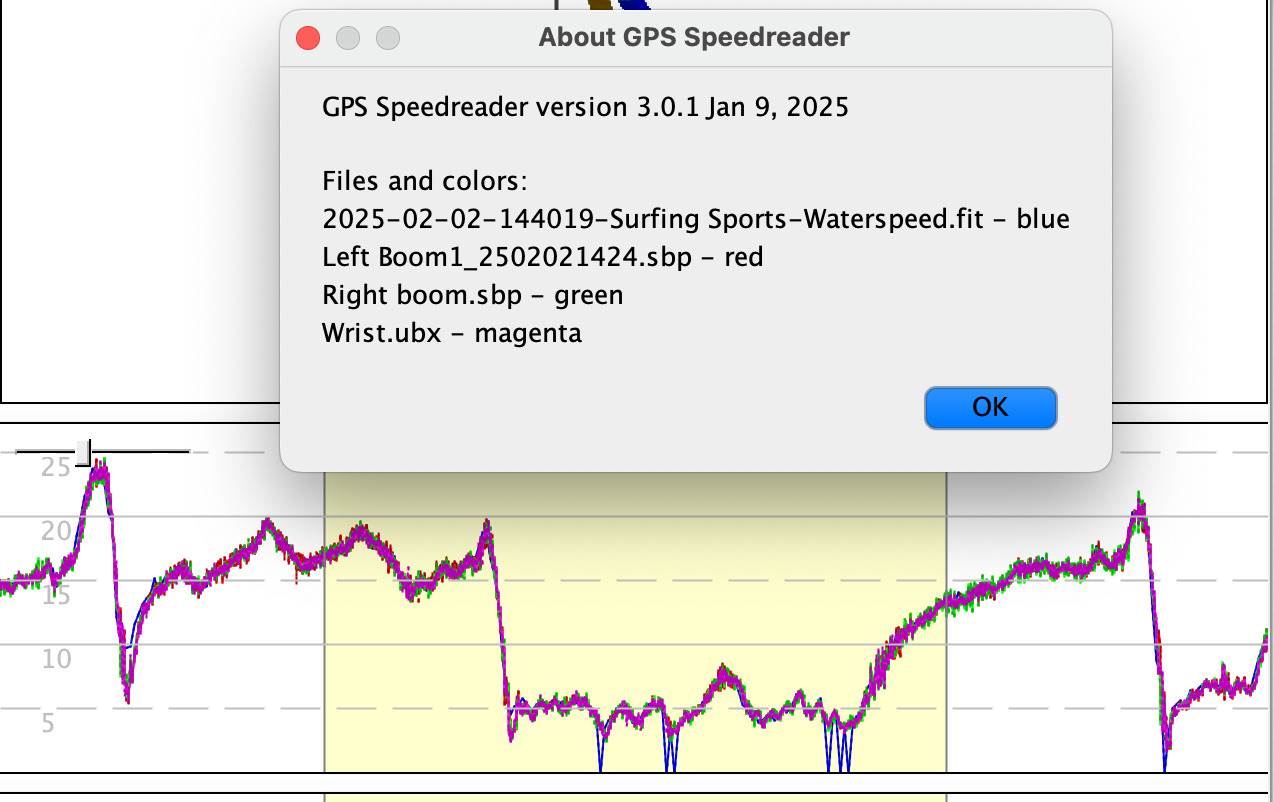Click the green zoom window control
1274x802 pixels.
click(x=387, y=37)
